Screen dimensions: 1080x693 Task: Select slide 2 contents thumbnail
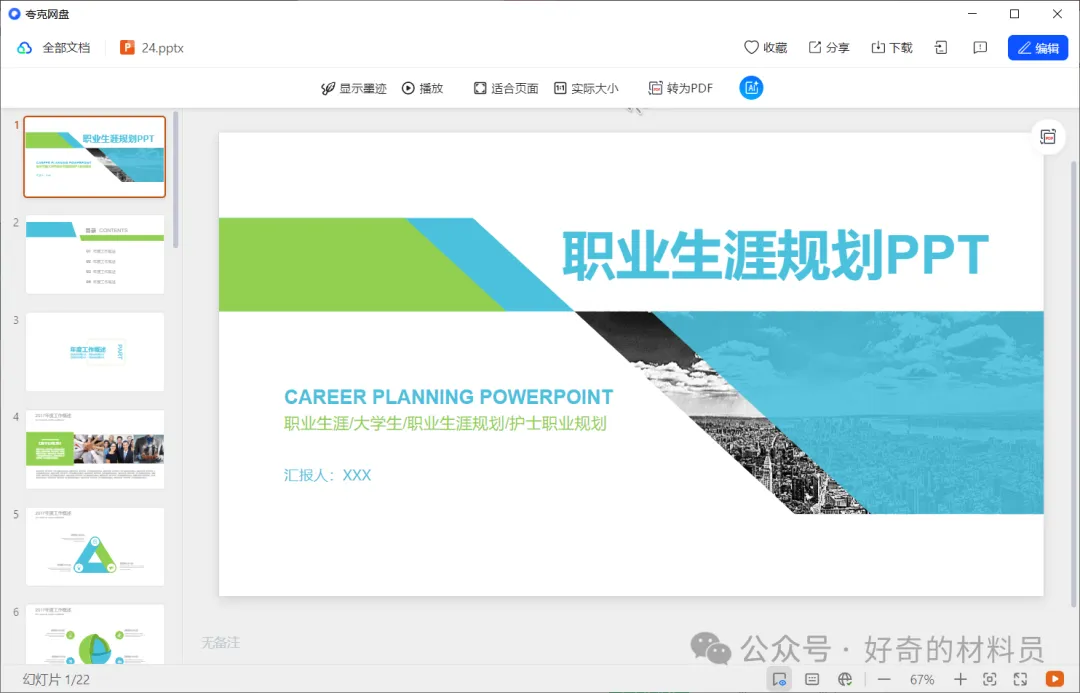pyautogui.click(x=95, y=254)
